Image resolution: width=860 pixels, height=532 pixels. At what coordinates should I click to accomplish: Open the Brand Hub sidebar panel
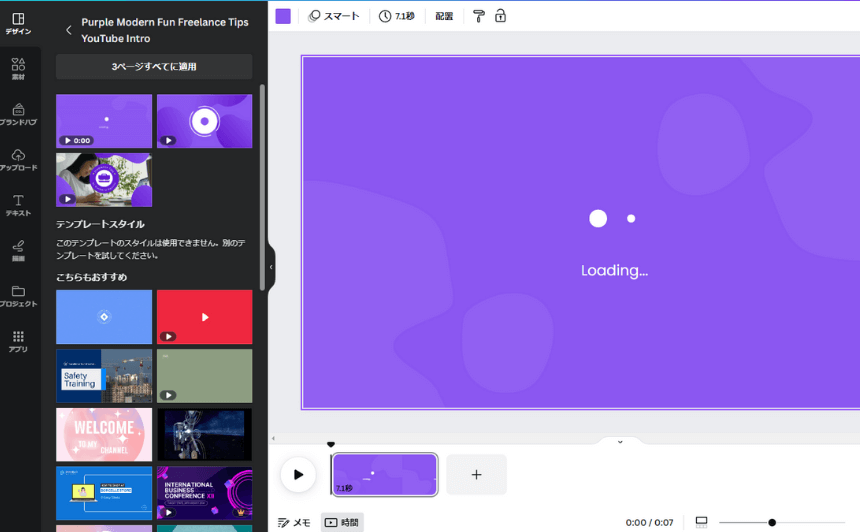18,114
